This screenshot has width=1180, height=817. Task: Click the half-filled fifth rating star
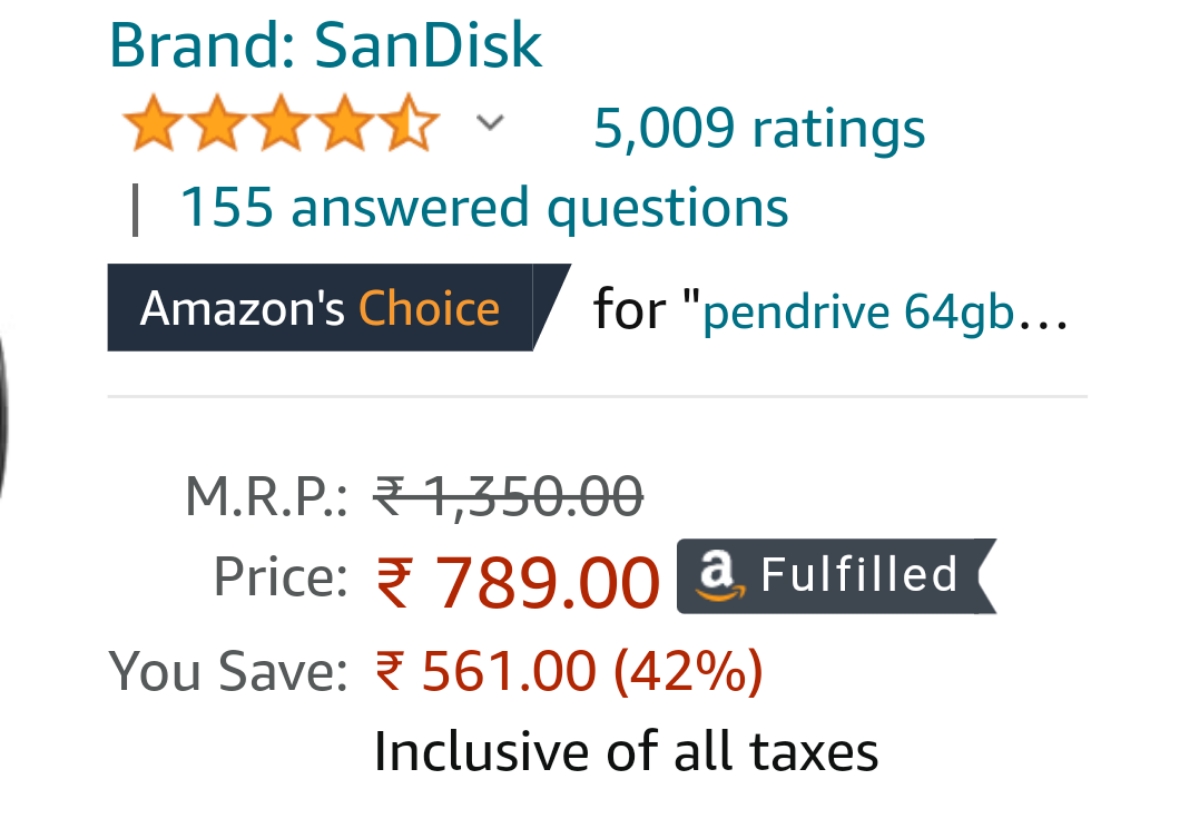click(409, 123)
